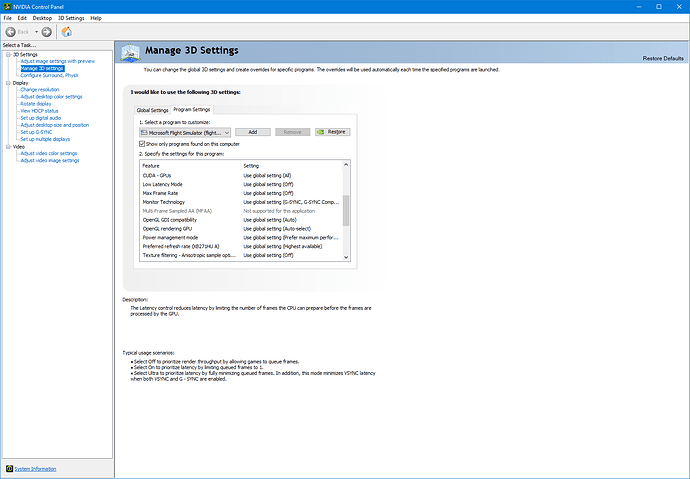690x479 pixels.
Task: Click the Back navigation arrow icon
Action: (x=11, y=32)
